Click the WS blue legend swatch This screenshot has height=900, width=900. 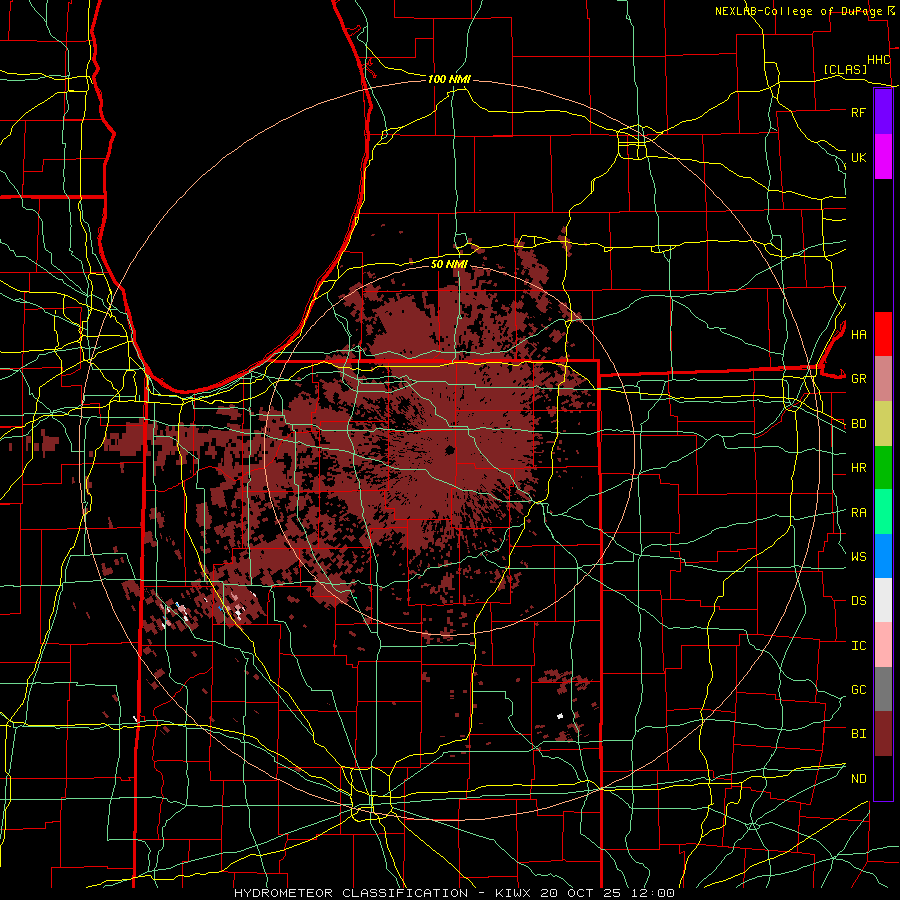883,556
